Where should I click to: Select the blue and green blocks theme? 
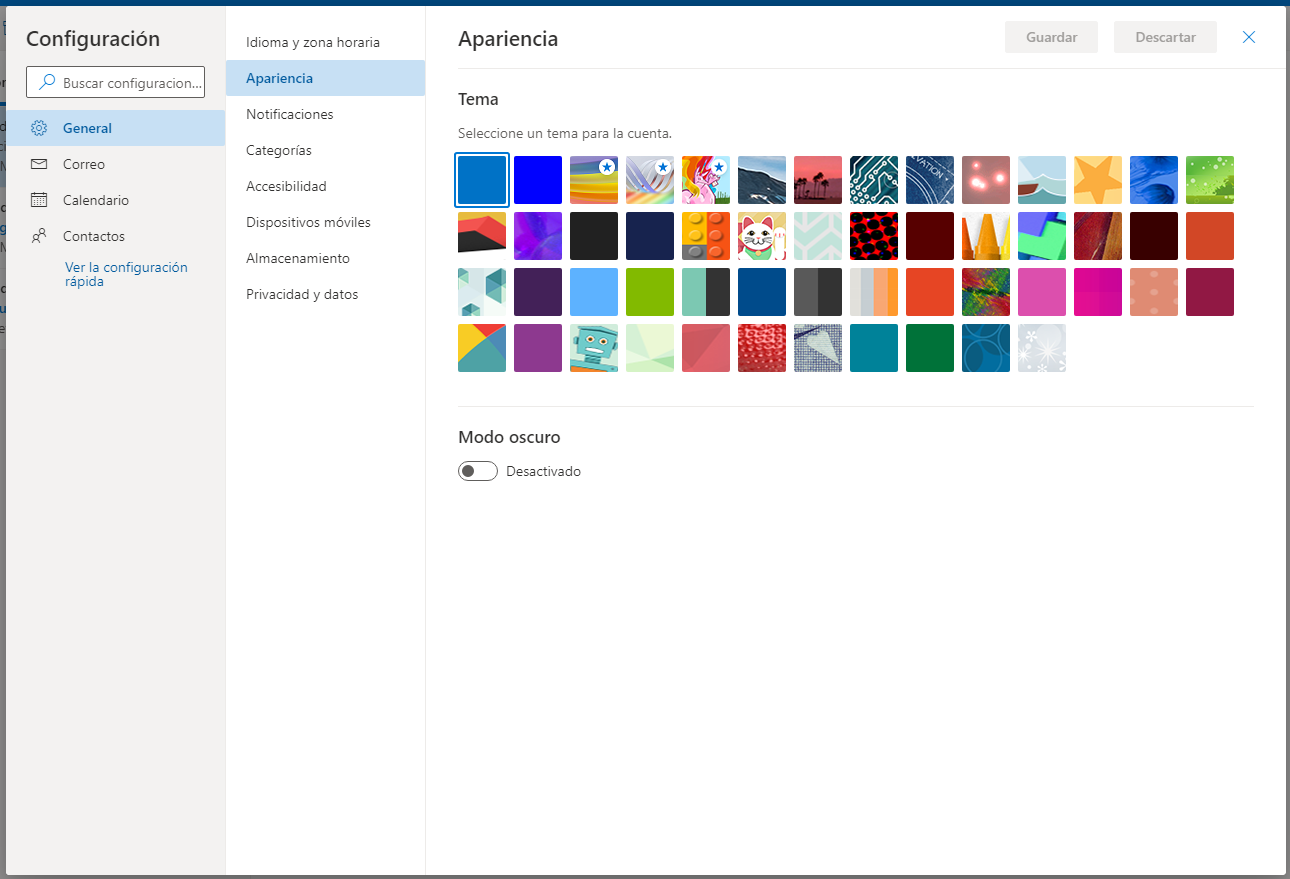(1042, 236)
